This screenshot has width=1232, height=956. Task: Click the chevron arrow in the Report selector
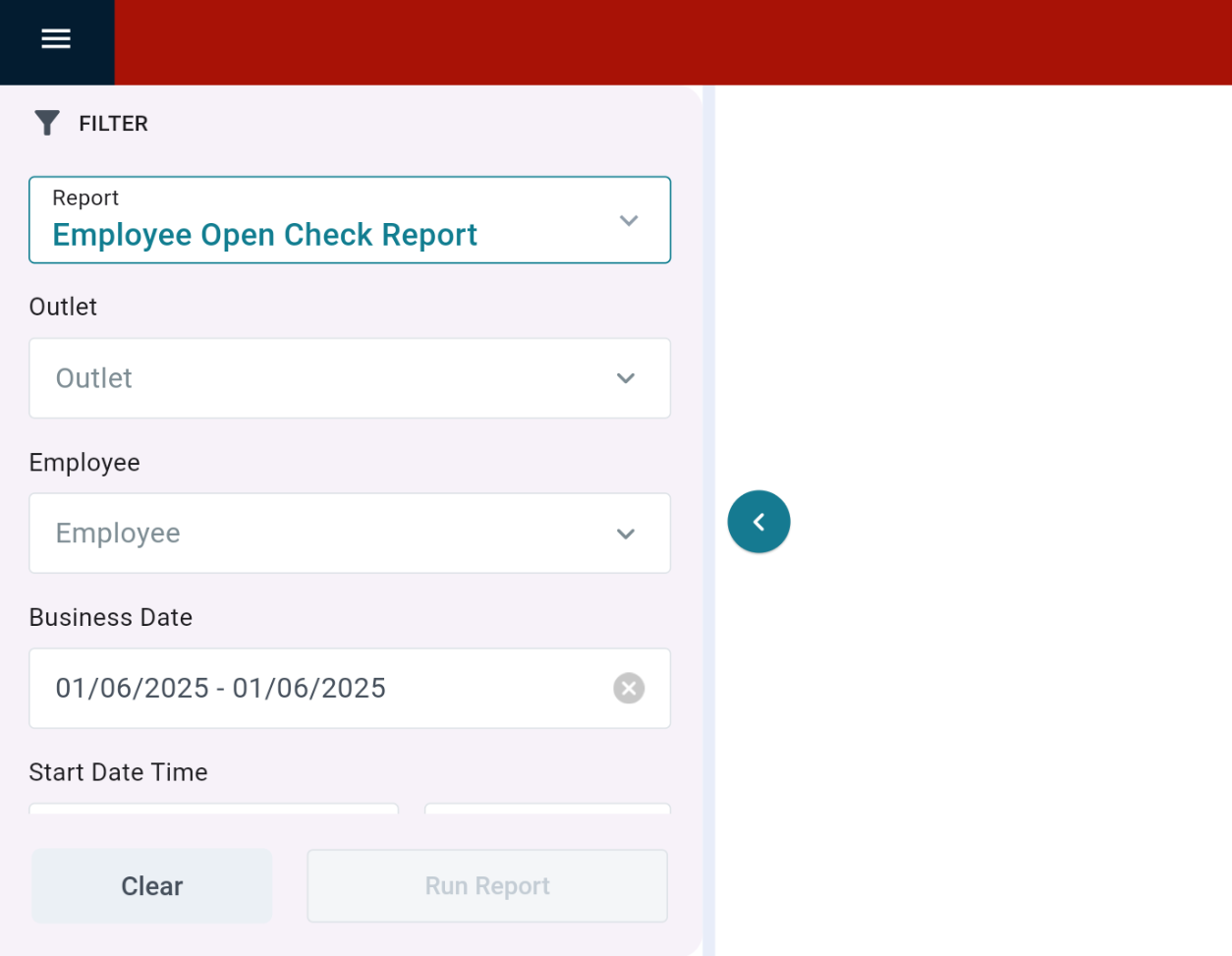(629, 220)
